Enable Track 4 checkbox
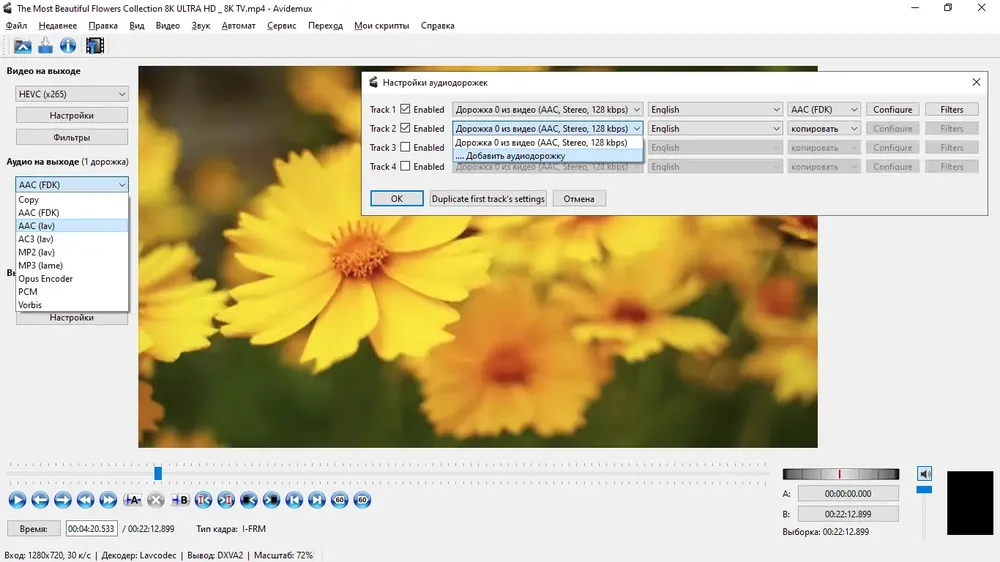The height and width of the screenshot is (562, 1000). [405, 166]
